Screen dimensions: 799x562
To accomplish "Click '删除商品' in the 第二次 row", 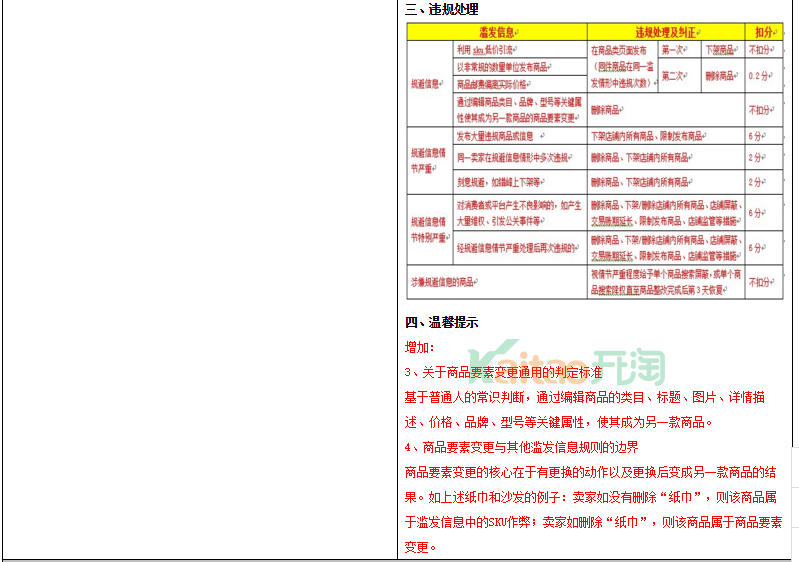I will click(x=723, y=76).
